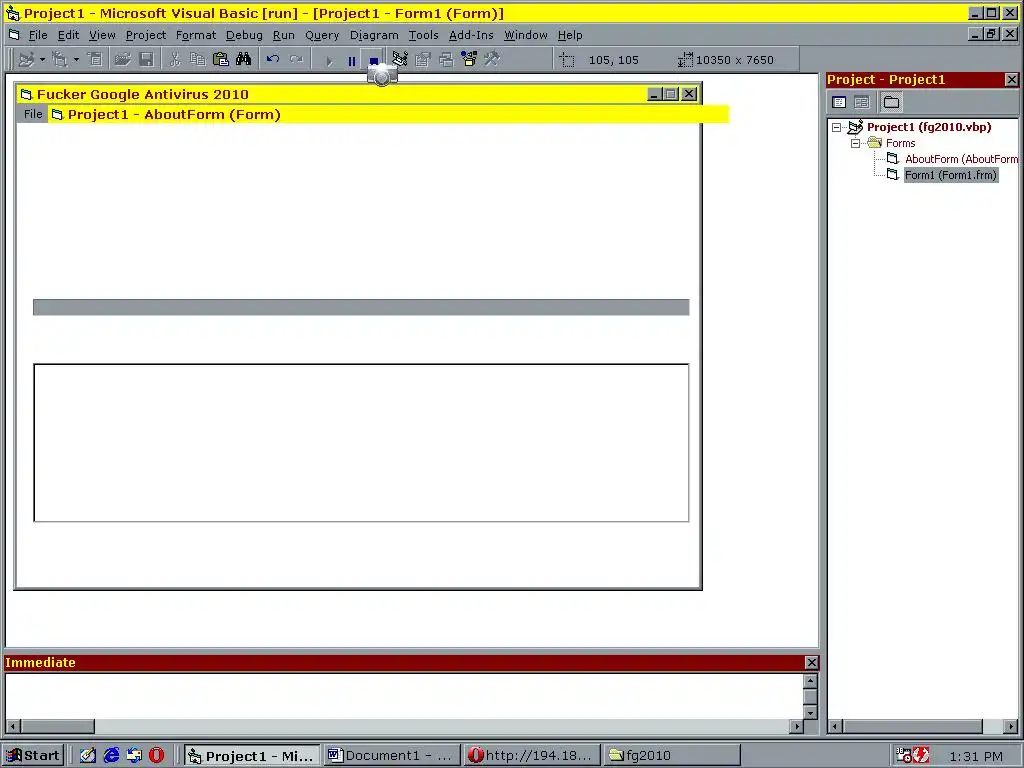Click the Redo arrow icon
1024x768 pixels.
tap(296, 59)
